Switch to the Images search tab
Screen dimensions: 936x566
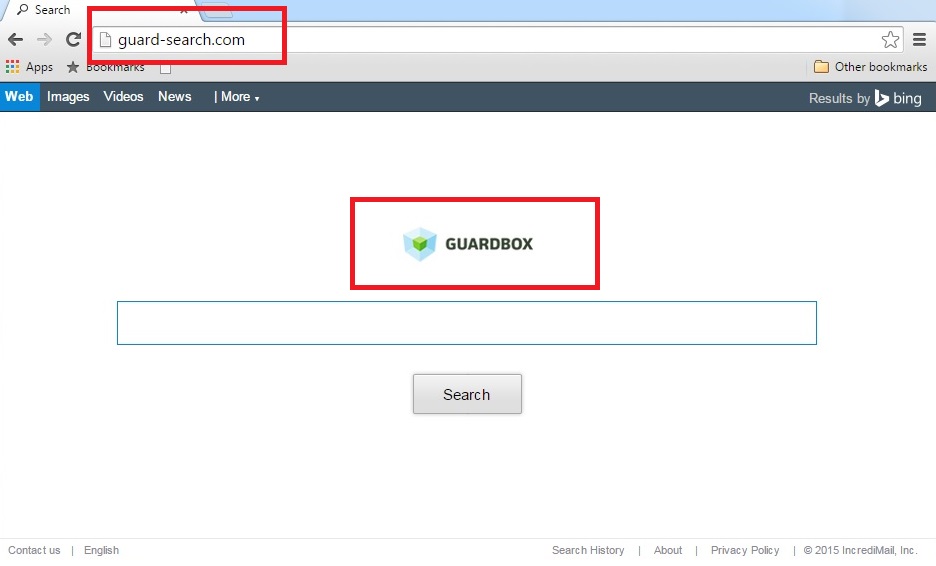tap(68, 97)
